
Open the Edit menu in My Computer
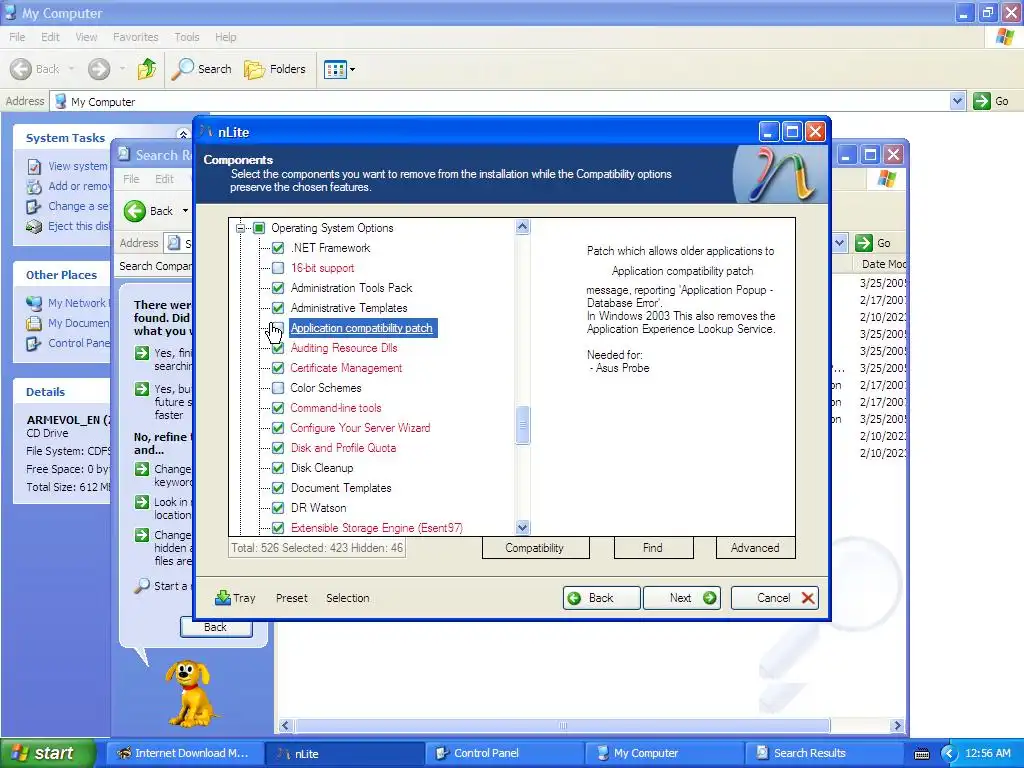pos(50,37)
